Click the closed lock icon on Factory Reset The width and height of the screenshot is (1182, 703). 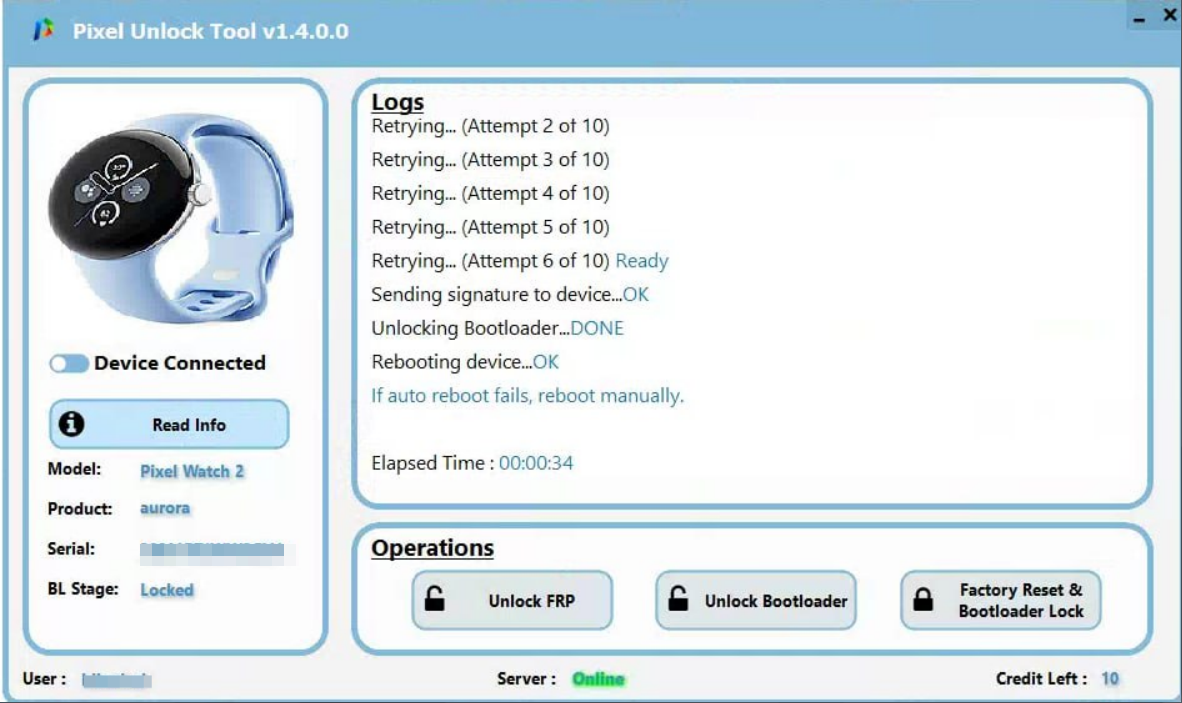point(924,600)
